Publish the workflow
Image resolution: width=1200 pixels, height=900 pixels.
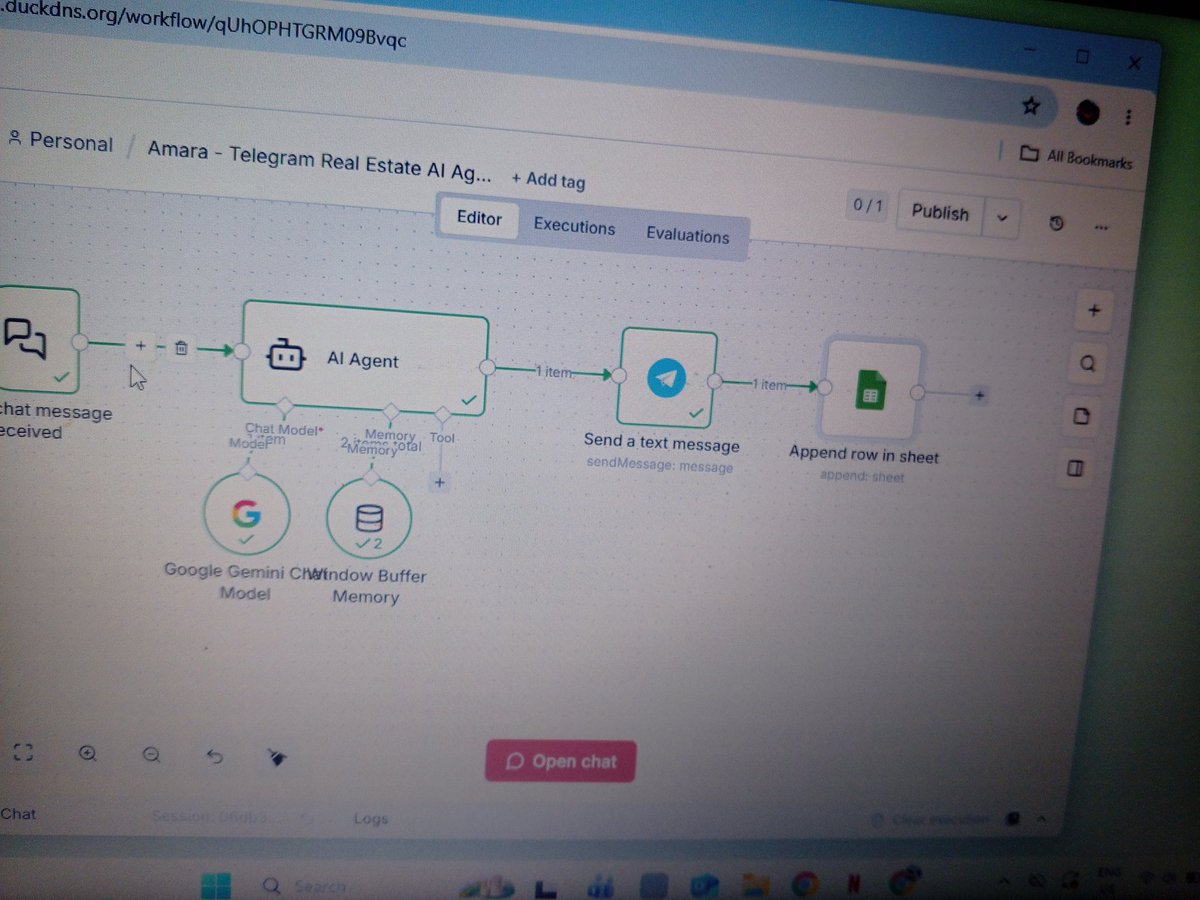point(940,212)
